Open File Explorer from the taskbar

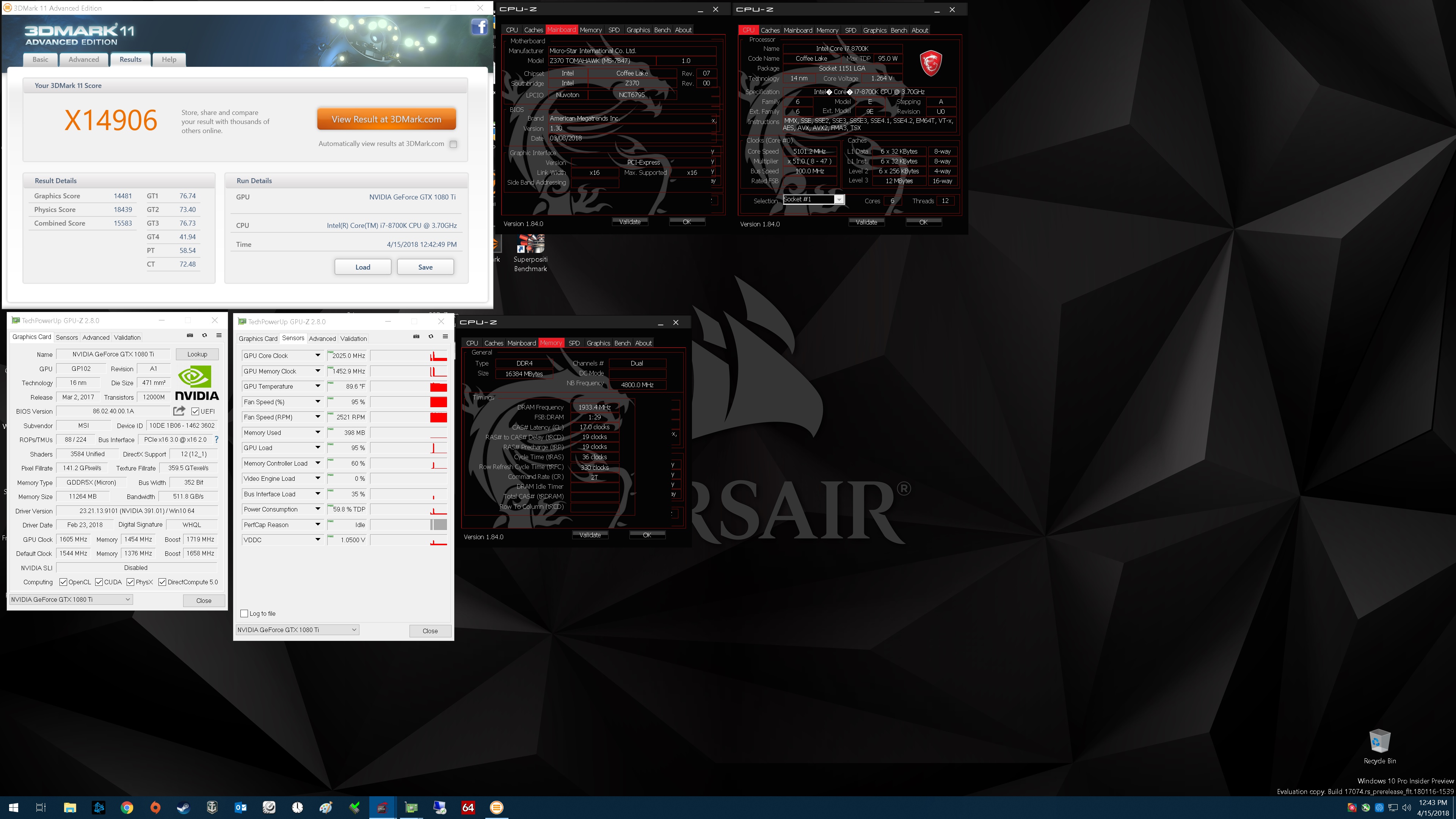click(x=69, y=807)
